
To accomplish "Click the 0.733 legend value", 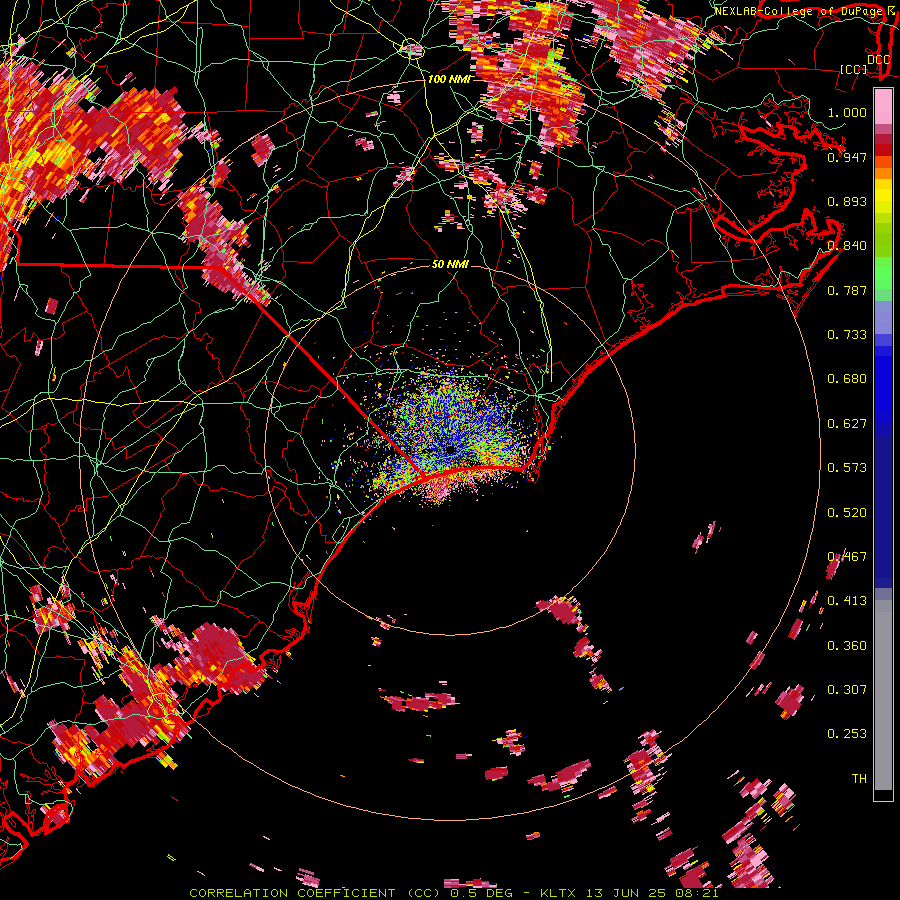I will pos(847,335).
